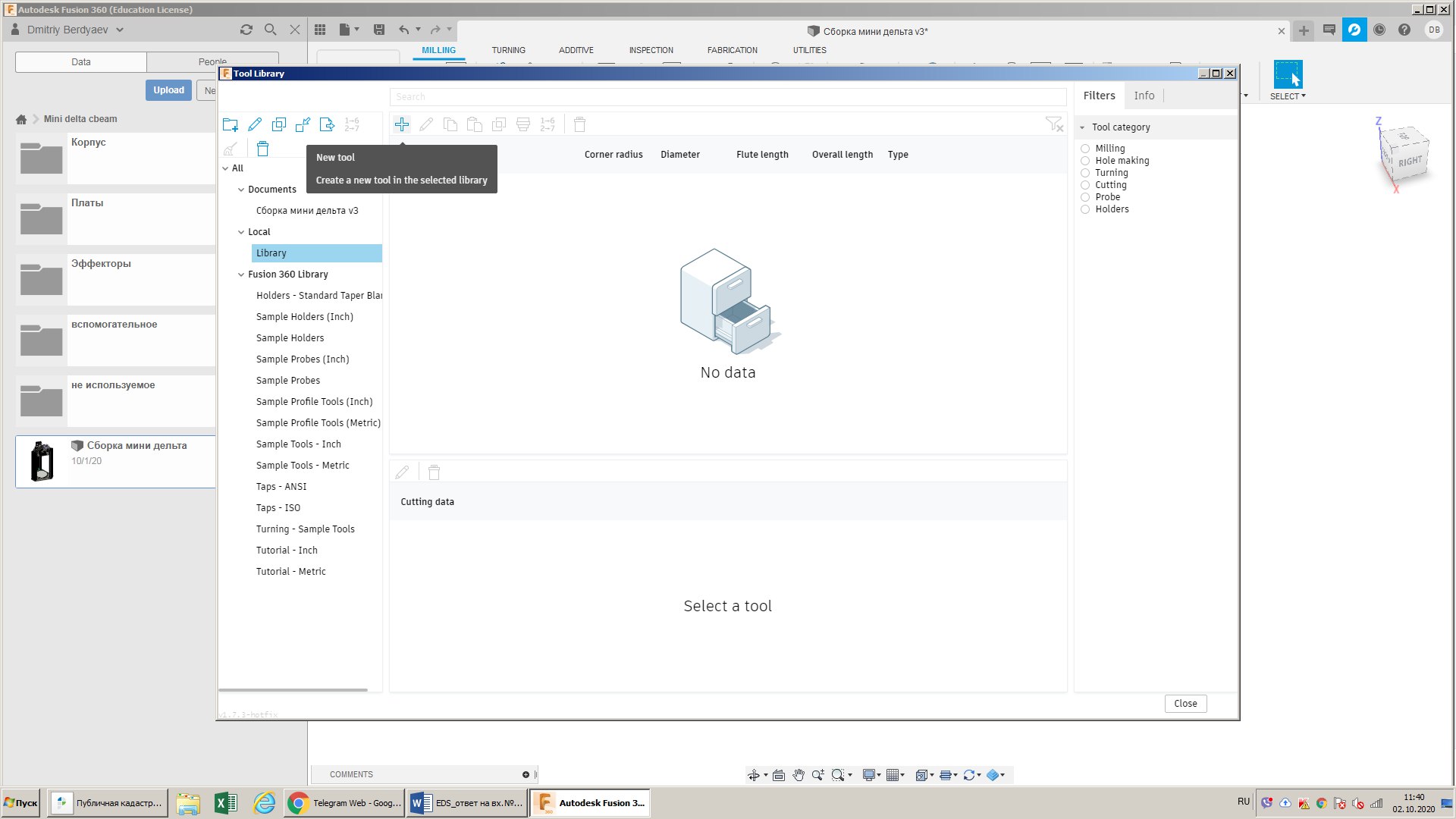Click the Save icon in toolbar
The height and width of the screenshot is (819, 1456).
[379, 30]
